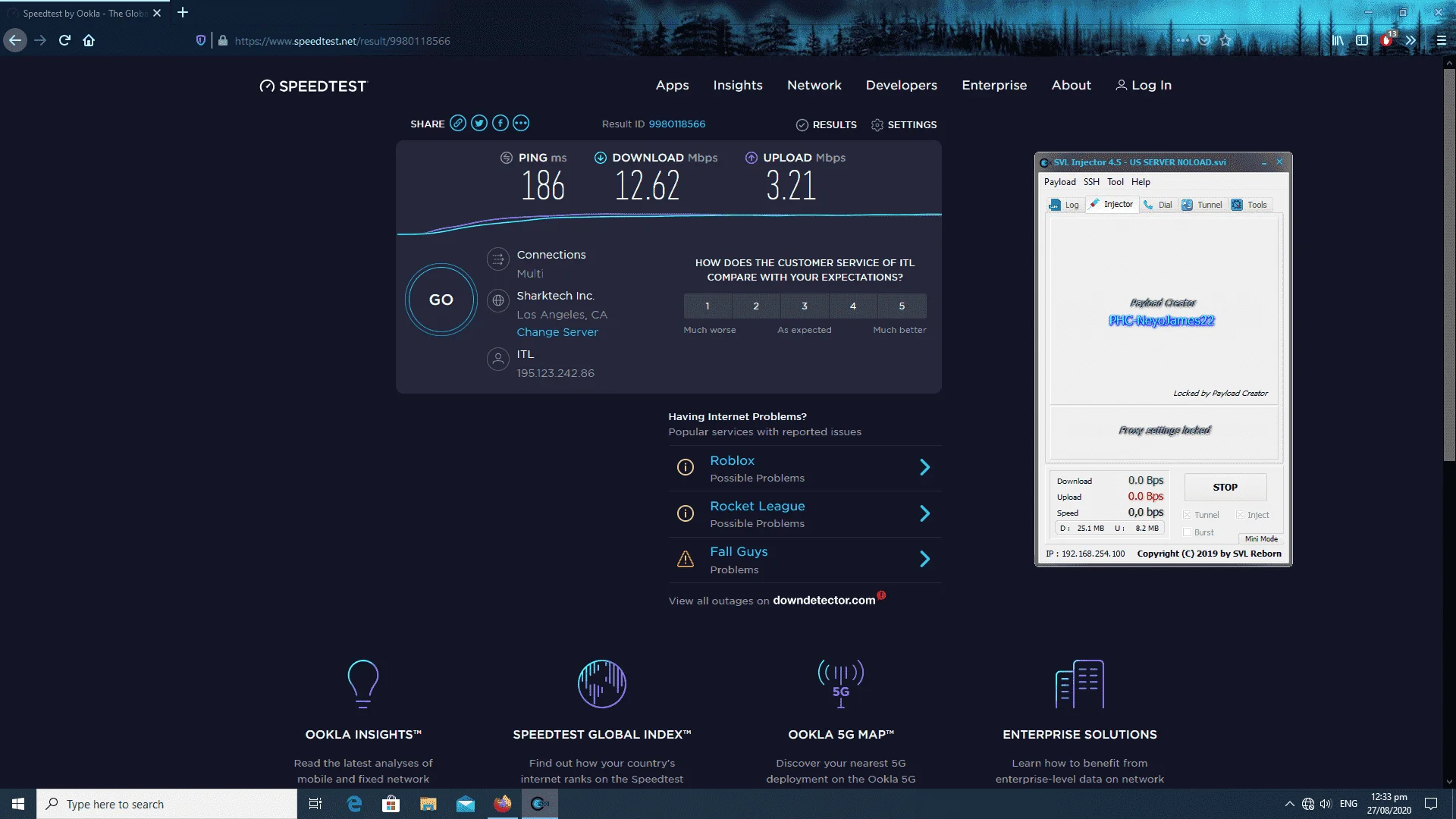1456x819 pixels.
Task: Click the Fall Guys warning icon
Action: (686, 560)
